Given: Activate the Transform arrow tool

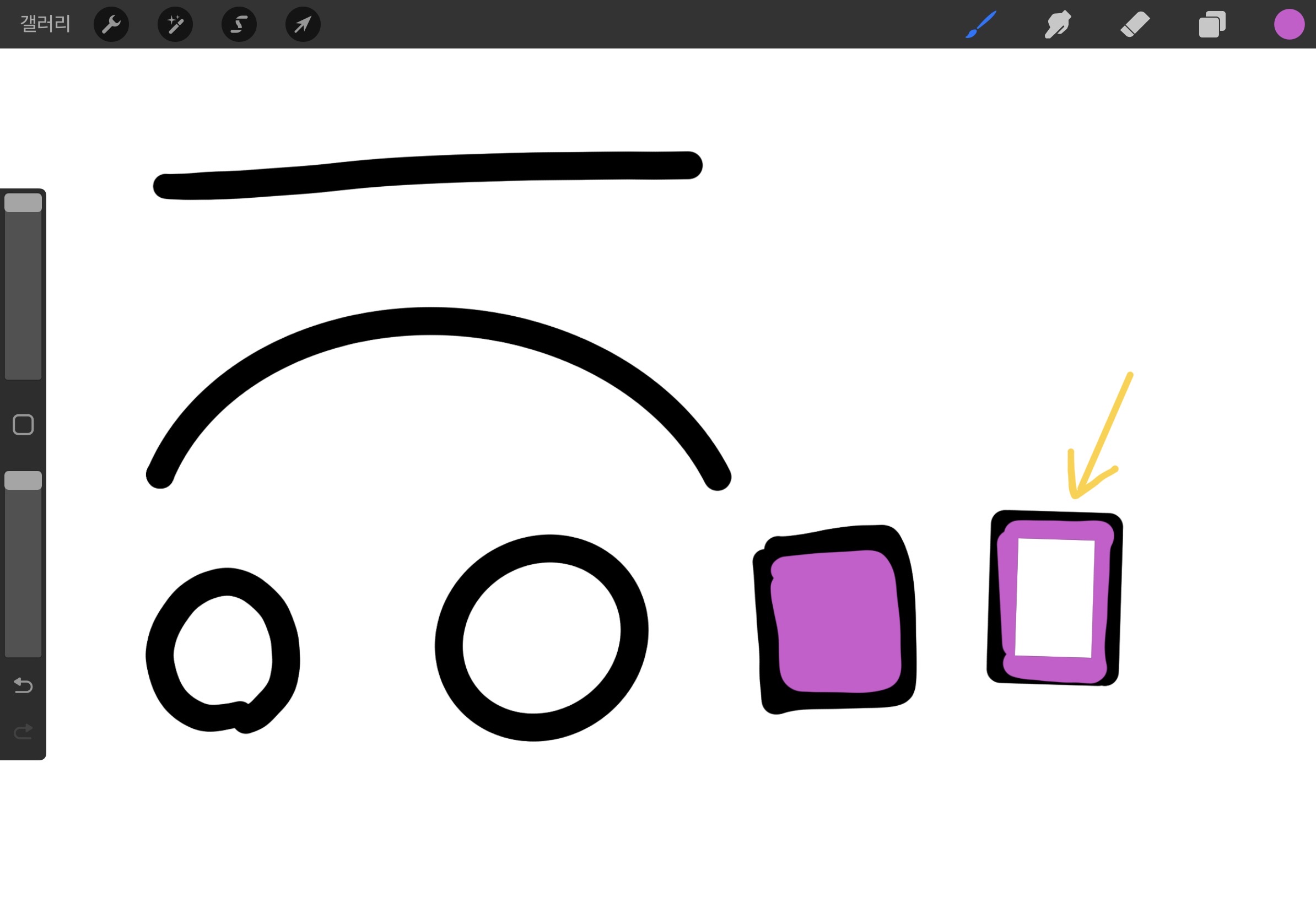Looking at the screenshot, I should pyautogui.click(x=303, y=24).
